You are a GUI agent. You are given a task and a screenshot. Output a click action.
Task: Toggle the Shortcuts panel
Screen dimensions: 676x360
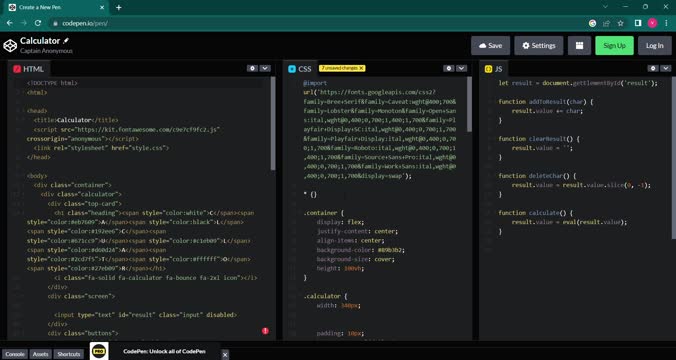[69, 354]
